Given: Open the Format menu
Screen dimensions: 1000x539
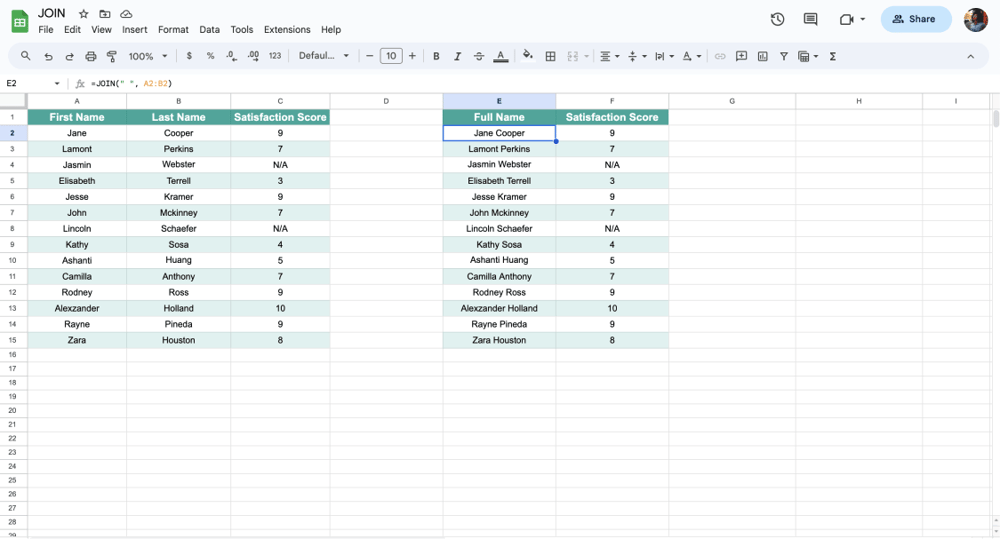Looking at the screenshot, I should click(x=173, y=30).
